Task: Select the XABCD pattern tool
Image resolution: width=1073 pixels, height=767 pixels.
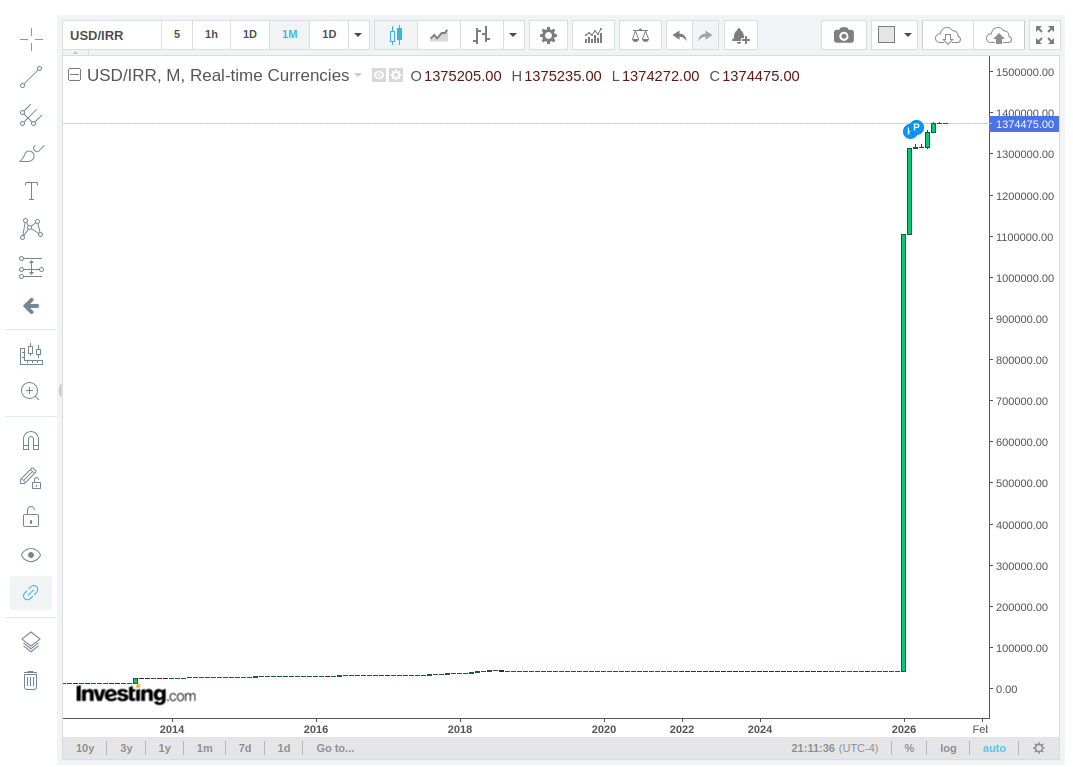Action: [31, 229]
